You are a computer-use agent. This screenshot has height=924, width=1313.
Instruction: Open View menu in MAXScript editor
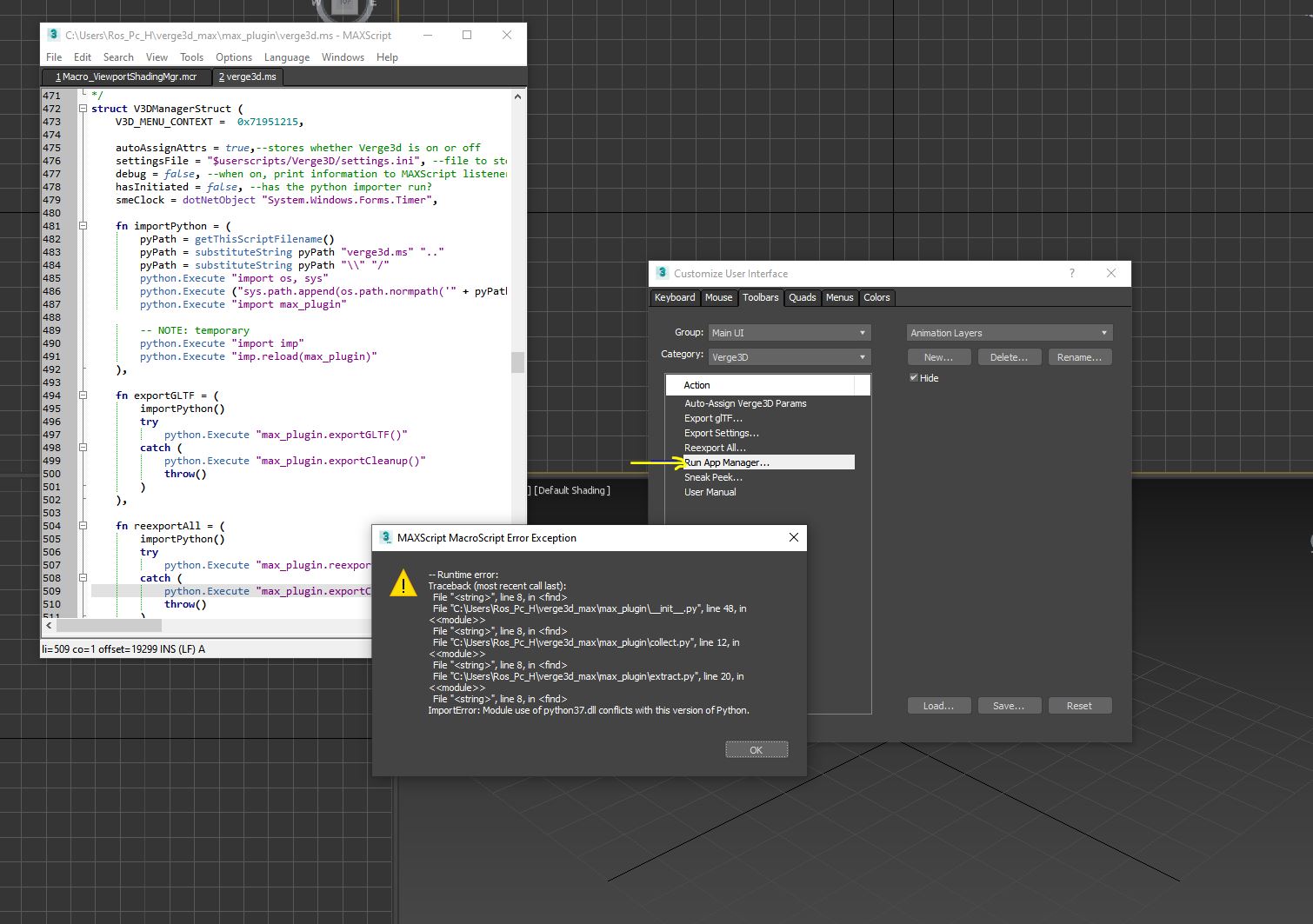pos(157,57)
